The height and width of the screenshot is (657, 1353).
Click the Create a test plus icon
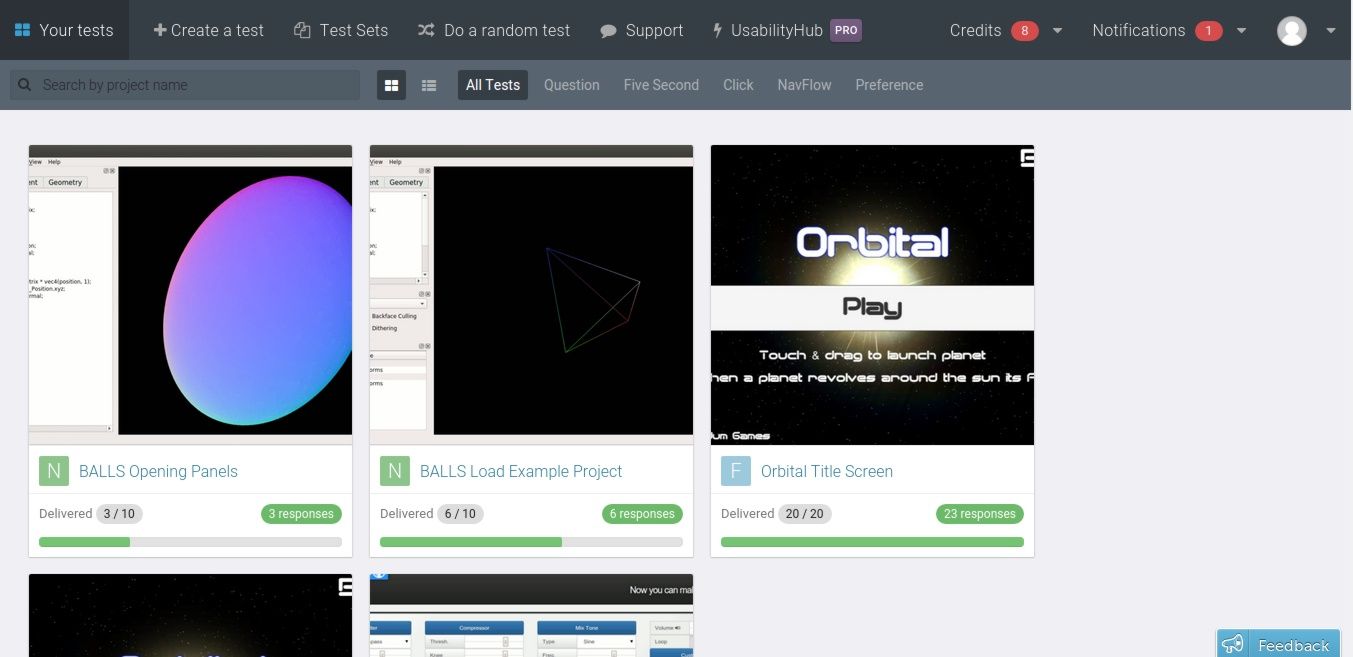161,30
